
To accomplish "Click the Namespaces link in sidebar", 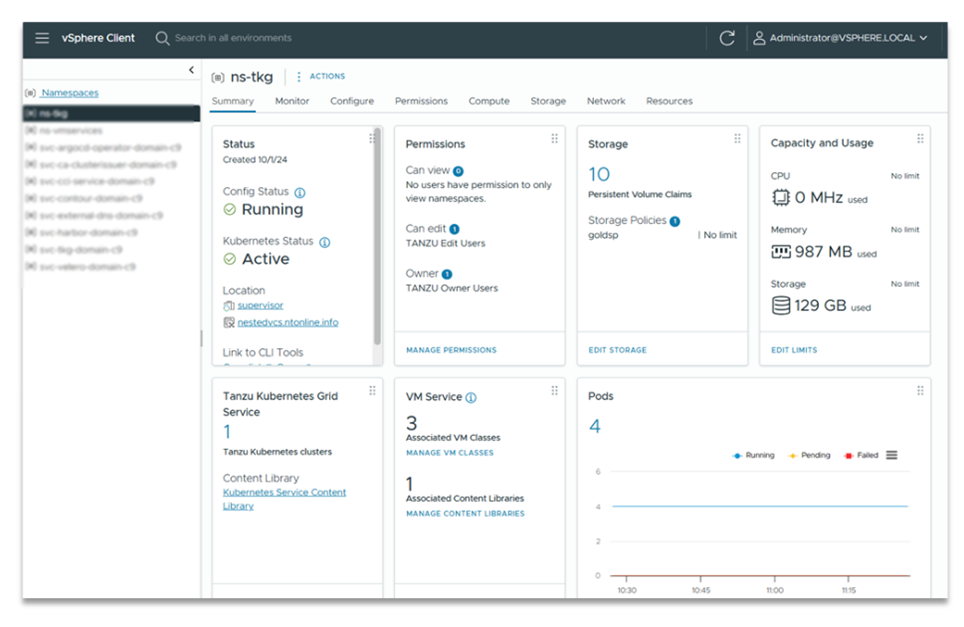I will tap(69, 93).
